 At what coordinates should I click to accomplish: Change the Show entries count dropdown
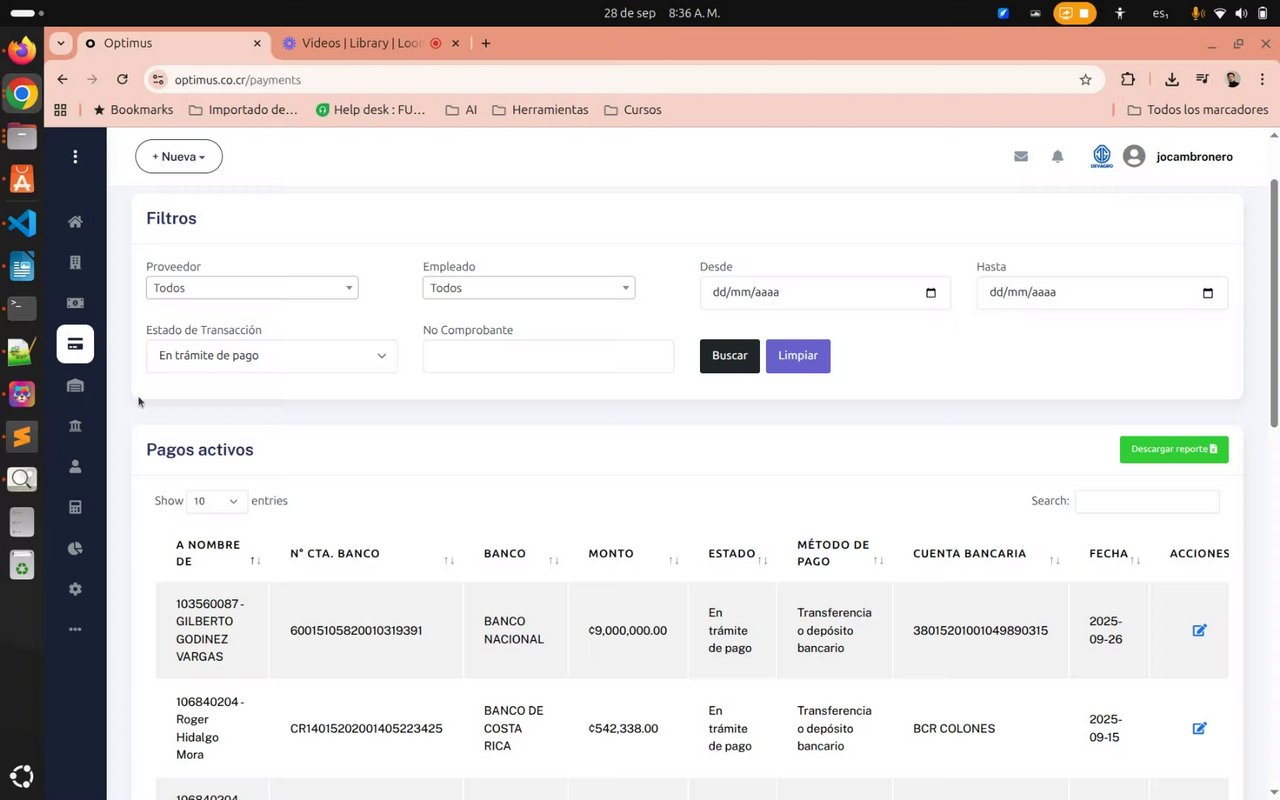point(216,501)
